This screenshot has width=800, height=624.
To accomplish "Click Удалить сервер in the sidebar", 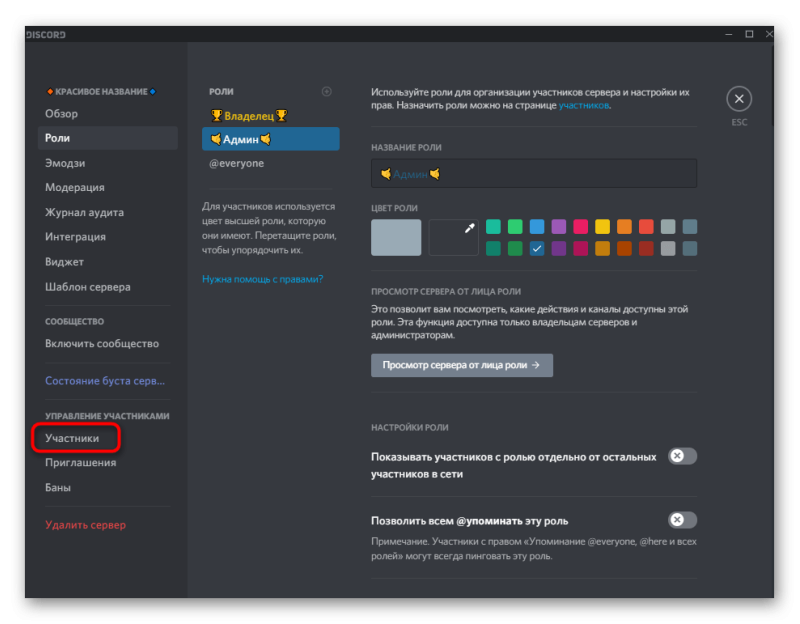I will click(x=108, y=525).
